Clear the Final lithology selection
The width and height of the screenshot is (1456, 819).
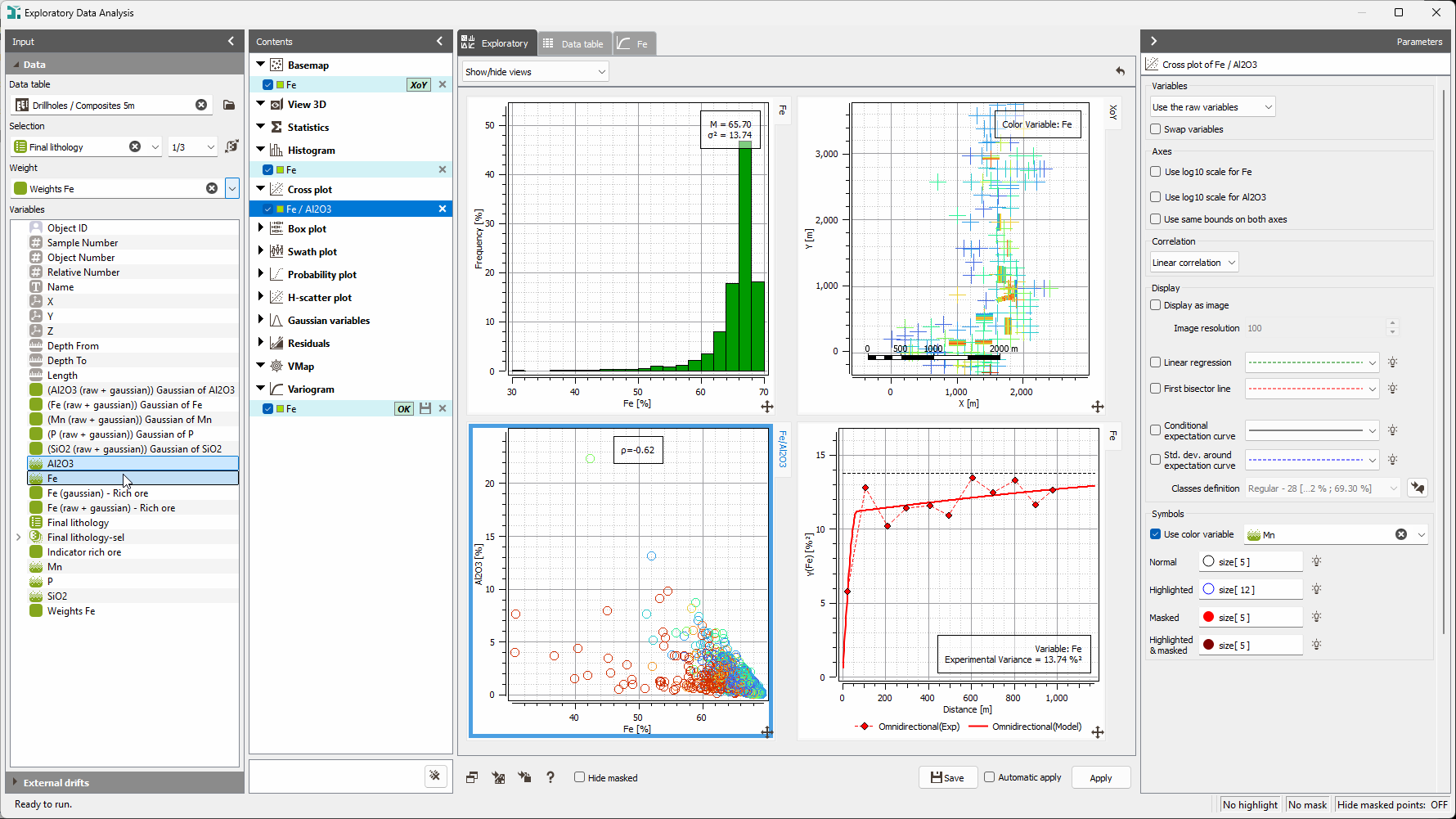point(135,146)
